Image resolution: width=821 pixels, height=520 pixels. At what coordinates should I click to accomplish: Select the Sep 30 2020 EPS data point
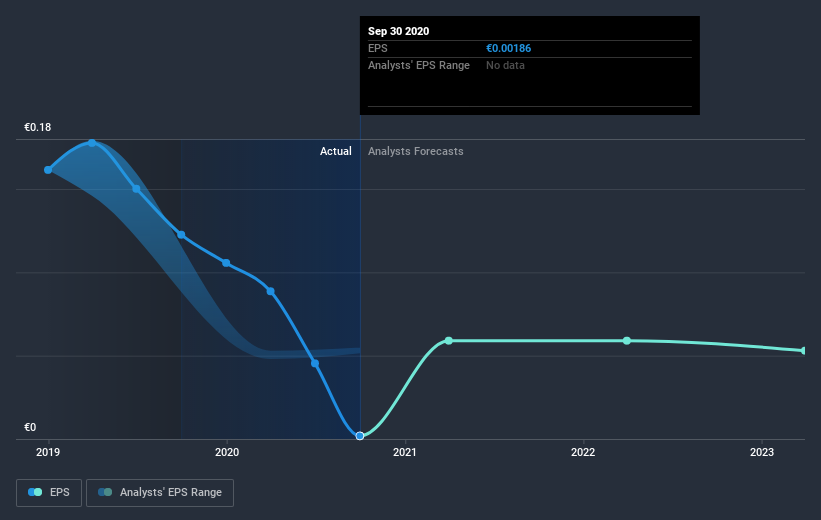click(x=360, y=436)
